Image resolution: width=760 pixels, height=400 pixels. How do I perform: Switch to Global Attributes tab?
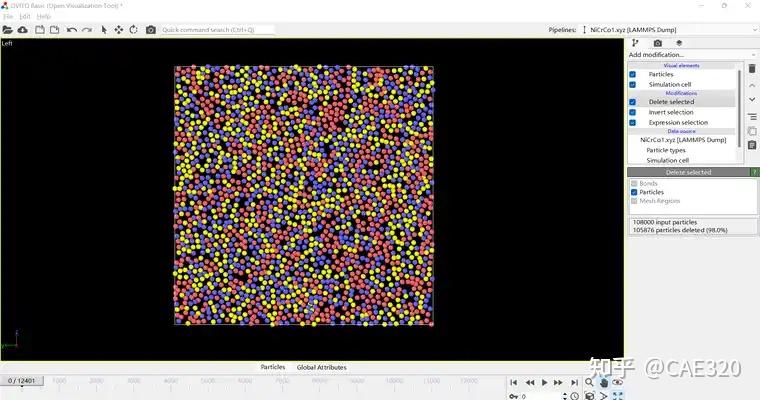[x=321, y=367]
